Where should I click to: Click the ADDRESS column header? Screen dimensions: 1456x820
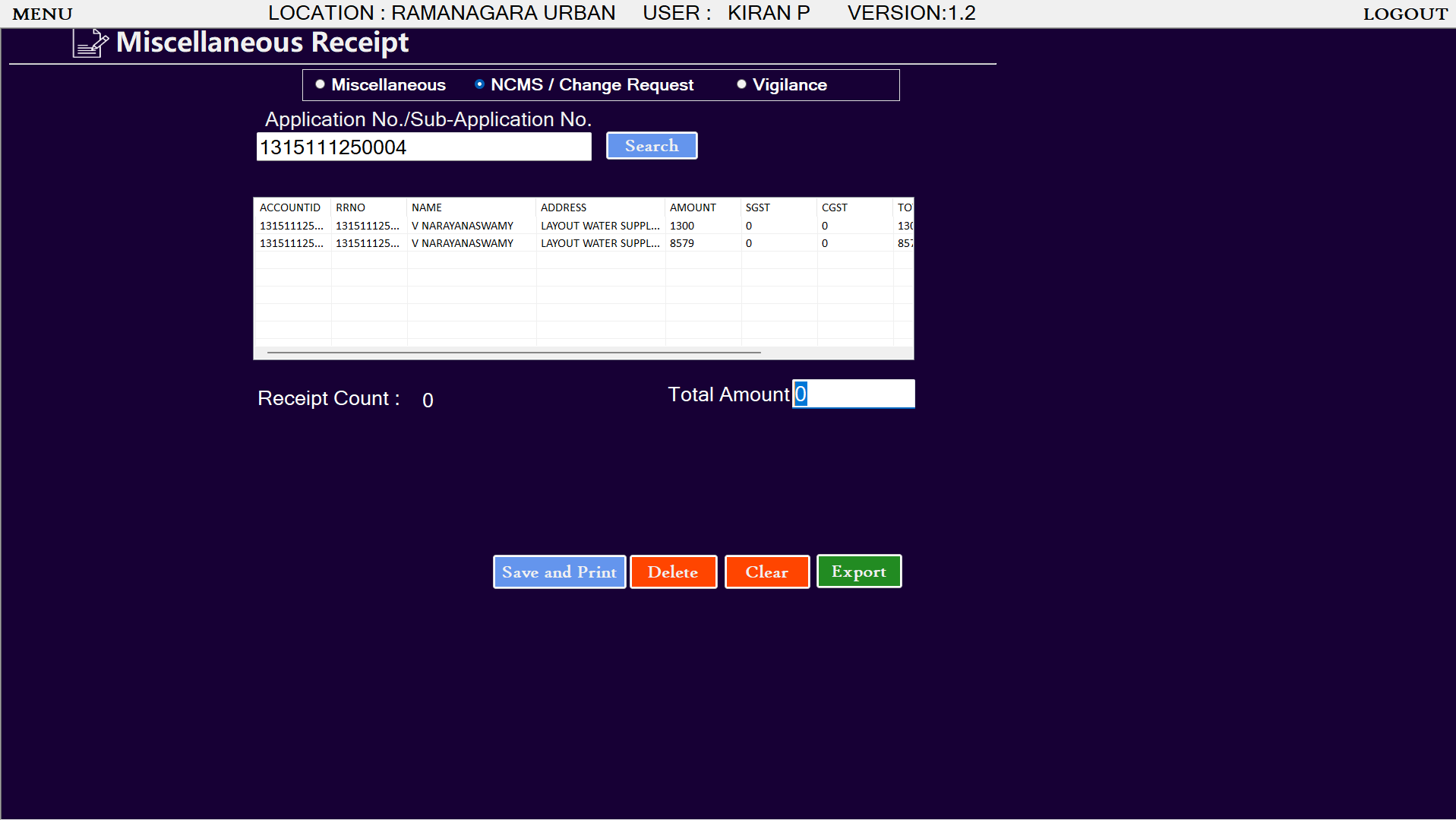click(601, 207)
